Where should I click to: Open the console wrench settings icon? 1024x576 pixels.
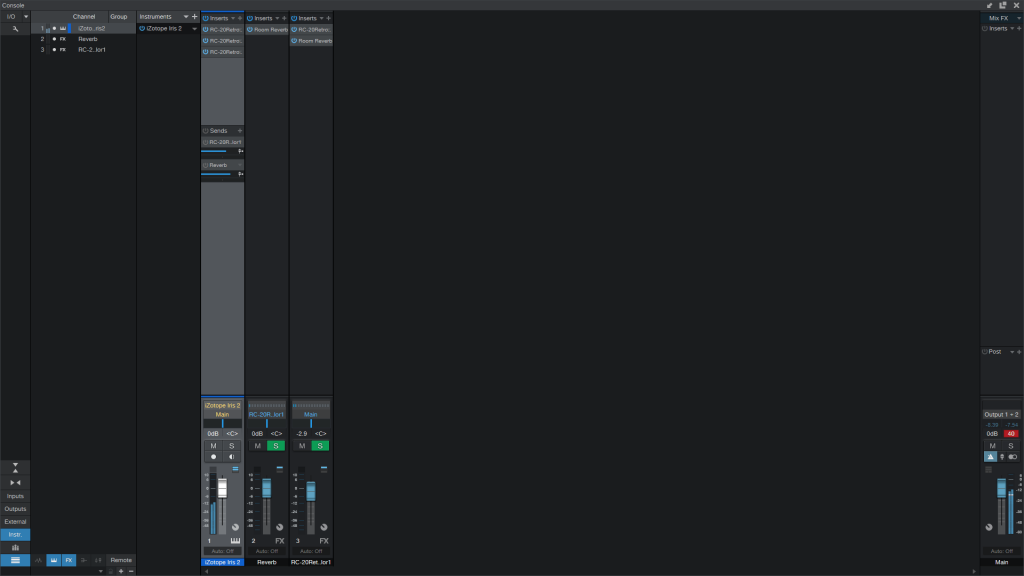pyautogui.click(x=15, y=29)
